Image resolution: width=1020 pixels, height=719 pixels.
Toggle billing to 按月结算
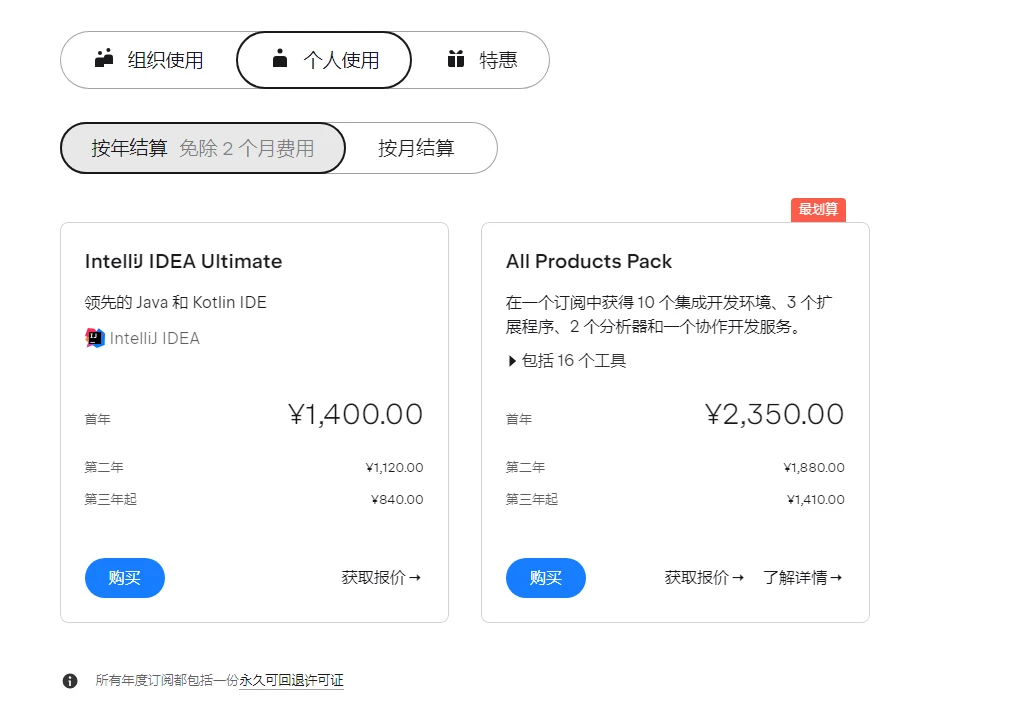[x=416, y=148]
